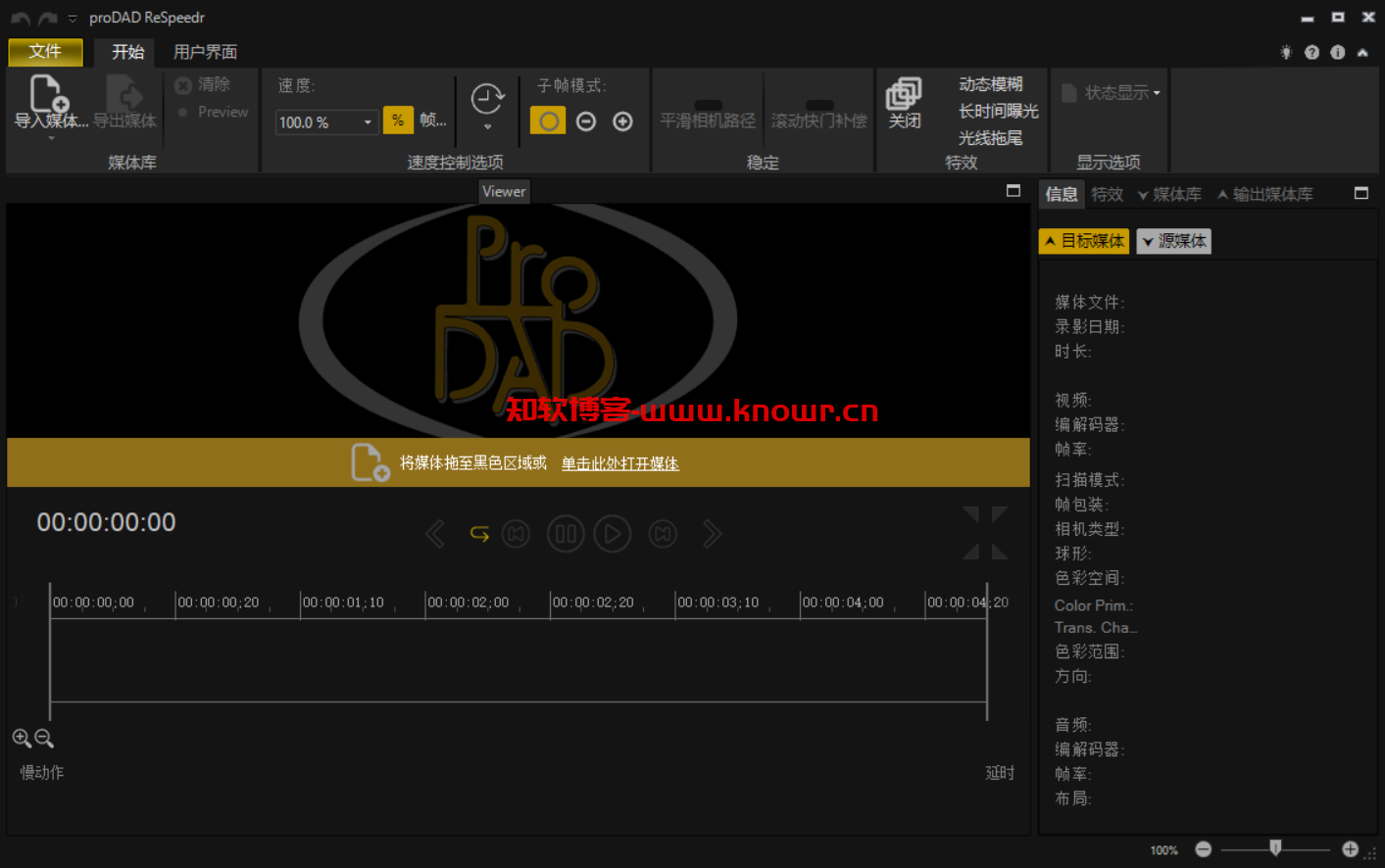Maximize the info side panel

click(1361, 193)
